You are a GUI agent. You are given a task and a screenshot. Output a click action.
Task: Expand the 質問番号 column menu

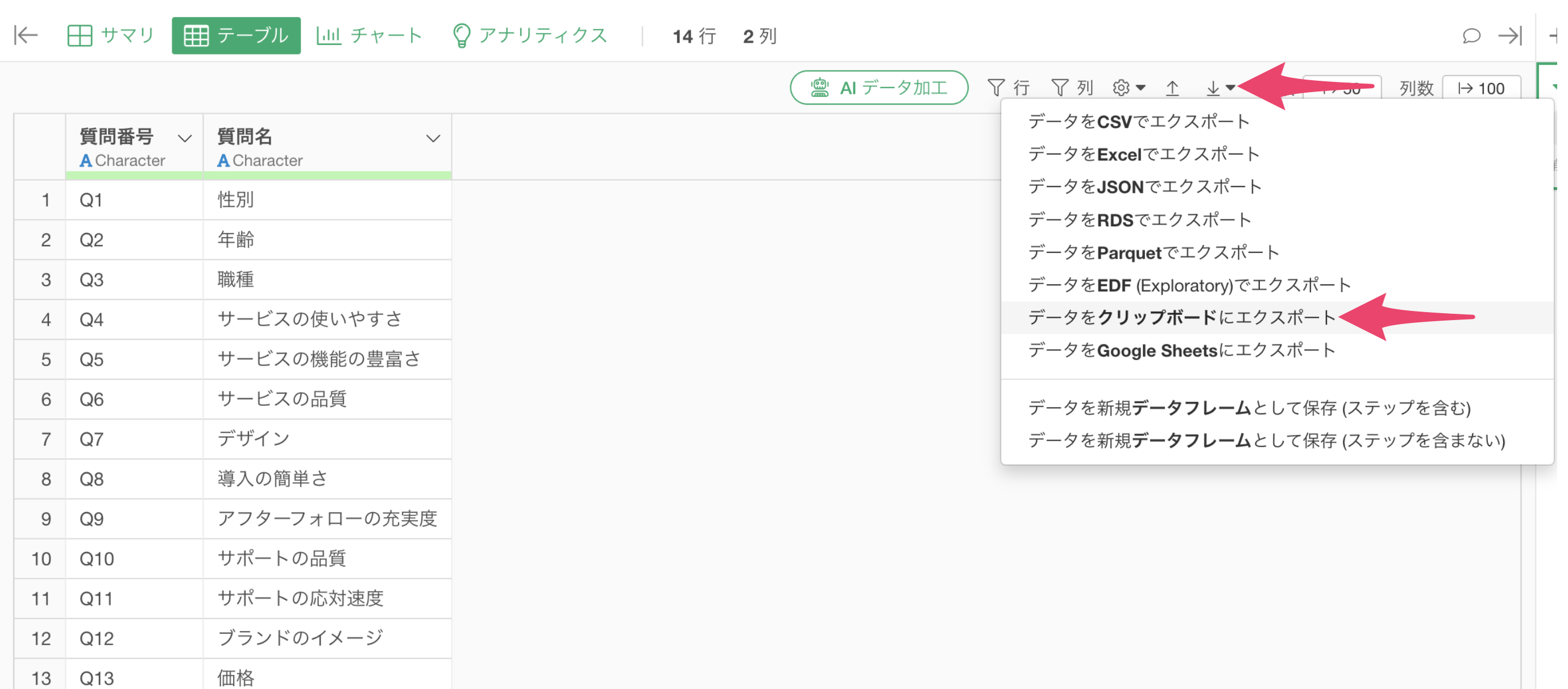pos(185,139)
